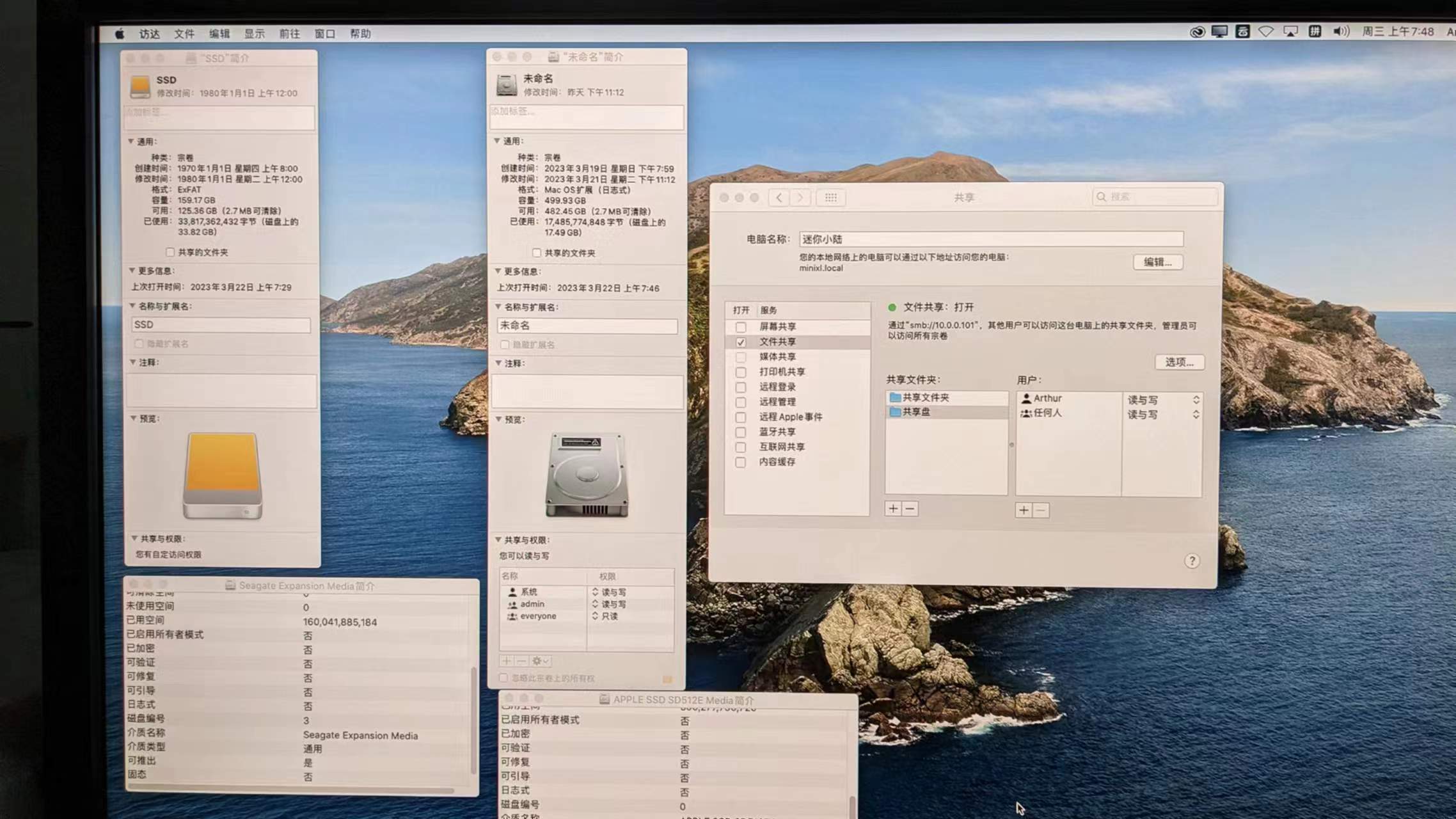Image resolution: width=1456 pixels, height=819 pixels.
Task: Collapse the 通用 section in SSD info
Action: (x=131, y=141)
